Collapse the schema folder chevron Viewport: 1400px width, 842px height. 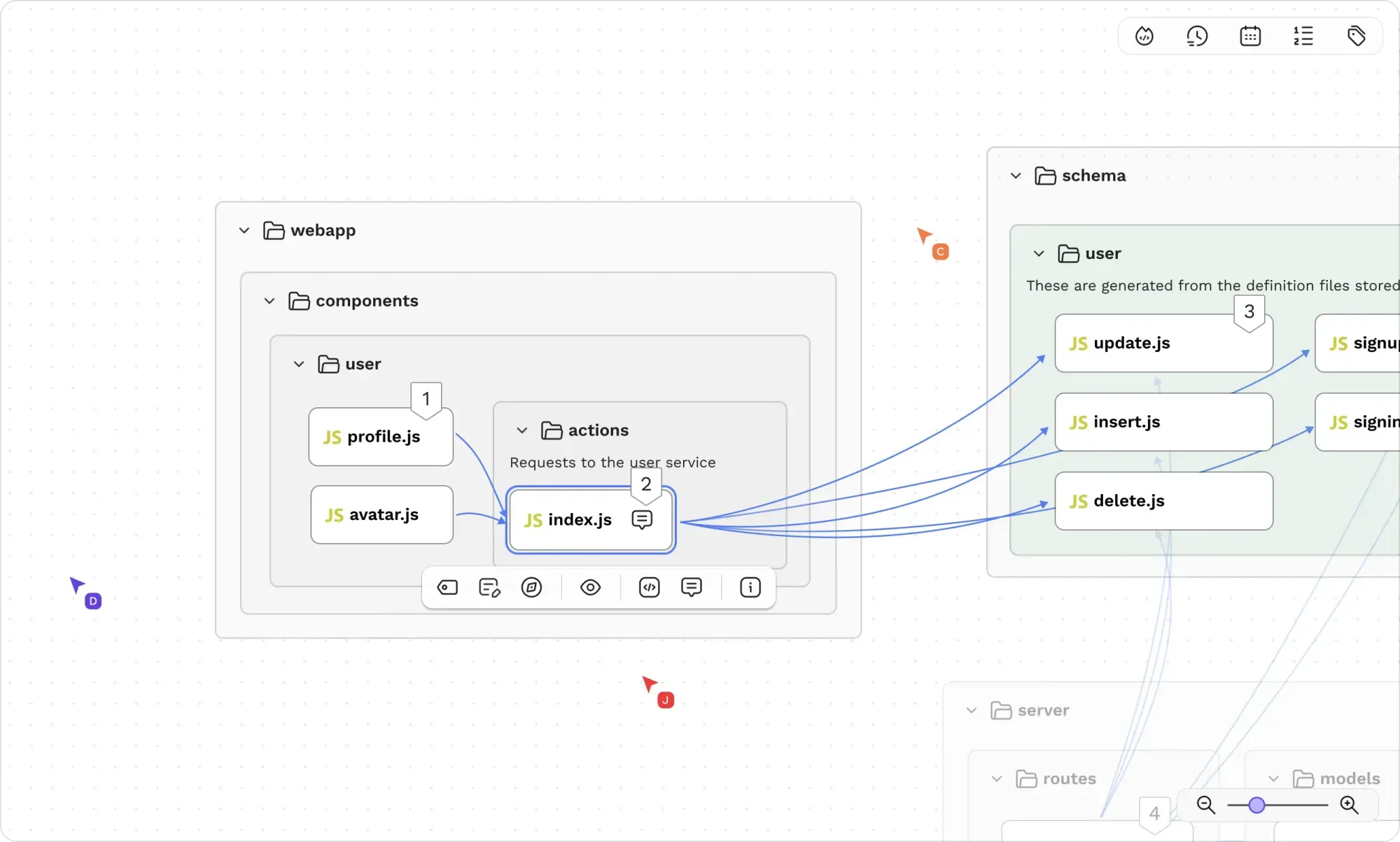pos(1016,176)
